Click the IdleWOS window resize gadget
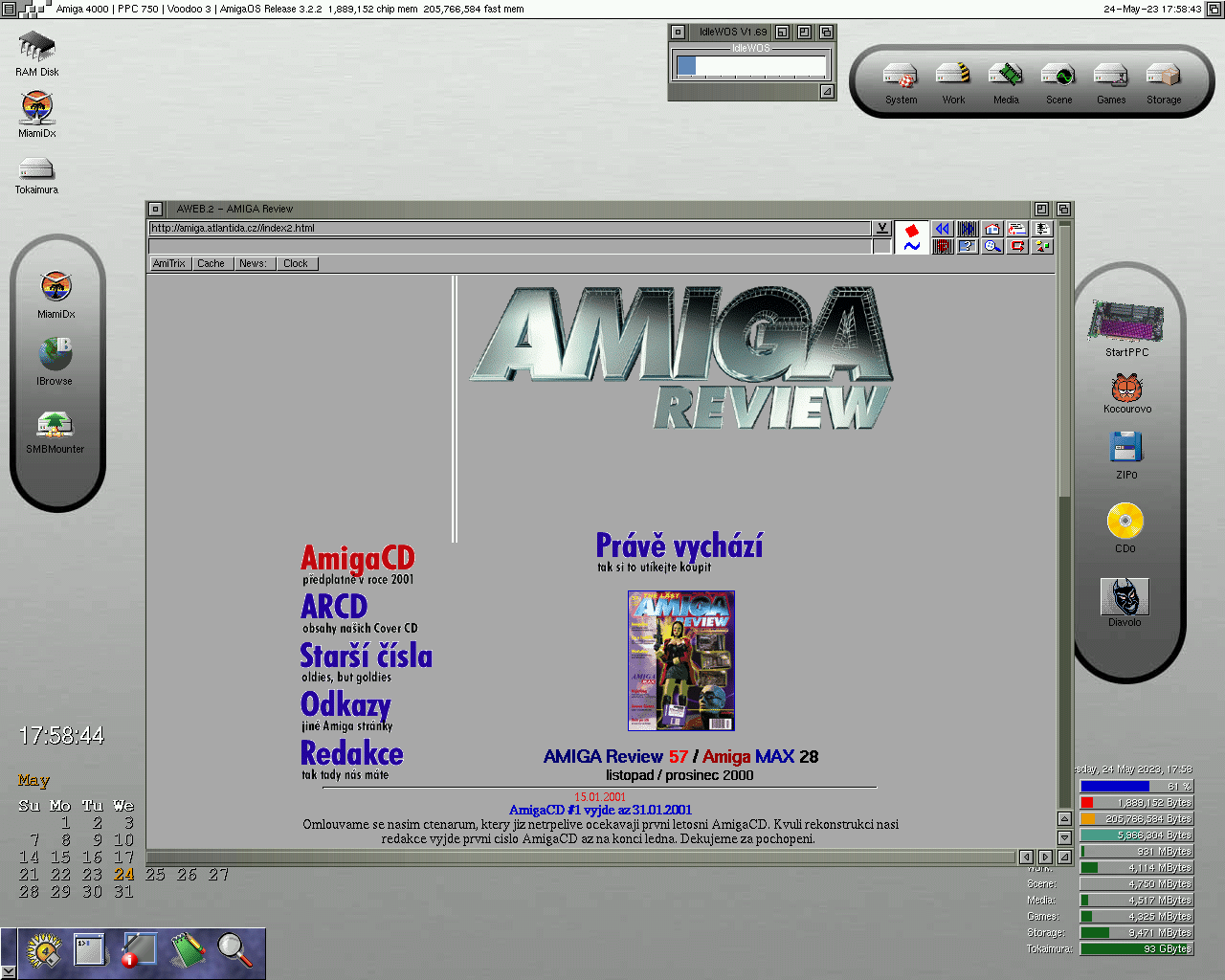This screenshot has height=980, width=1225. [x=827, y=92]
